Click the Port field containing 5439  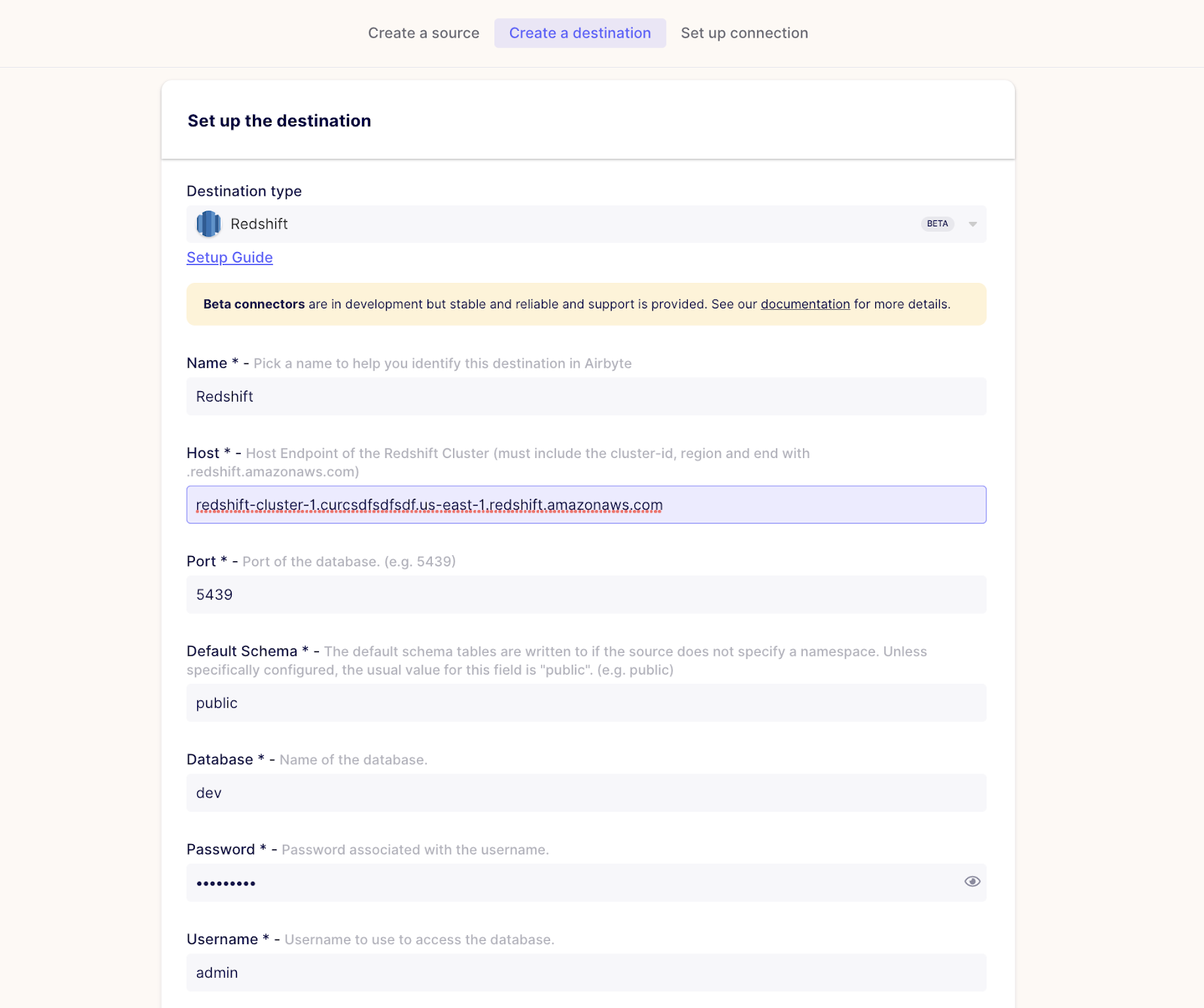[x=585, y=595]
